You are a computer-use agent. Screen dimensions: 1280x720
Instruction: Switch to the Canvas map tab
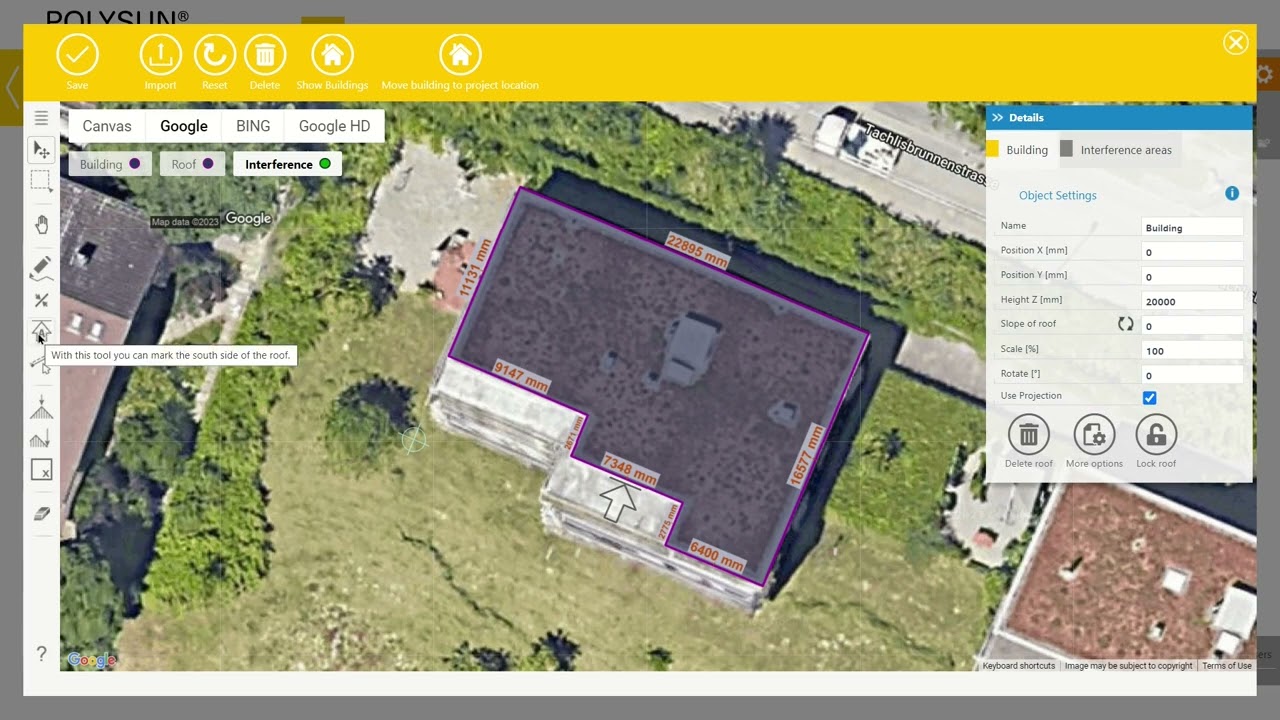point(107,126)
